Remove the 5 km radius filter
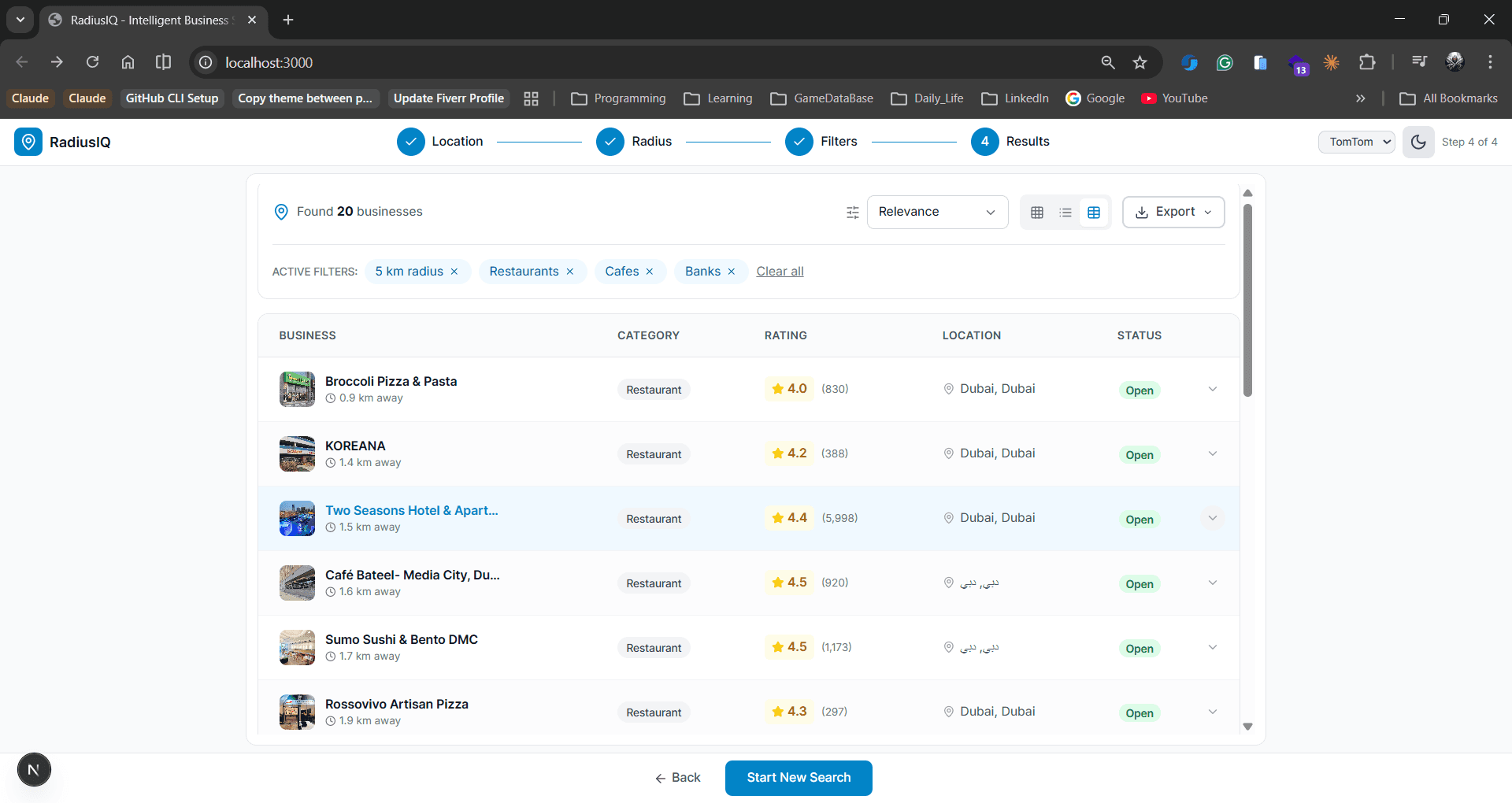This screenshot has height=803, width=1512. 454,272
